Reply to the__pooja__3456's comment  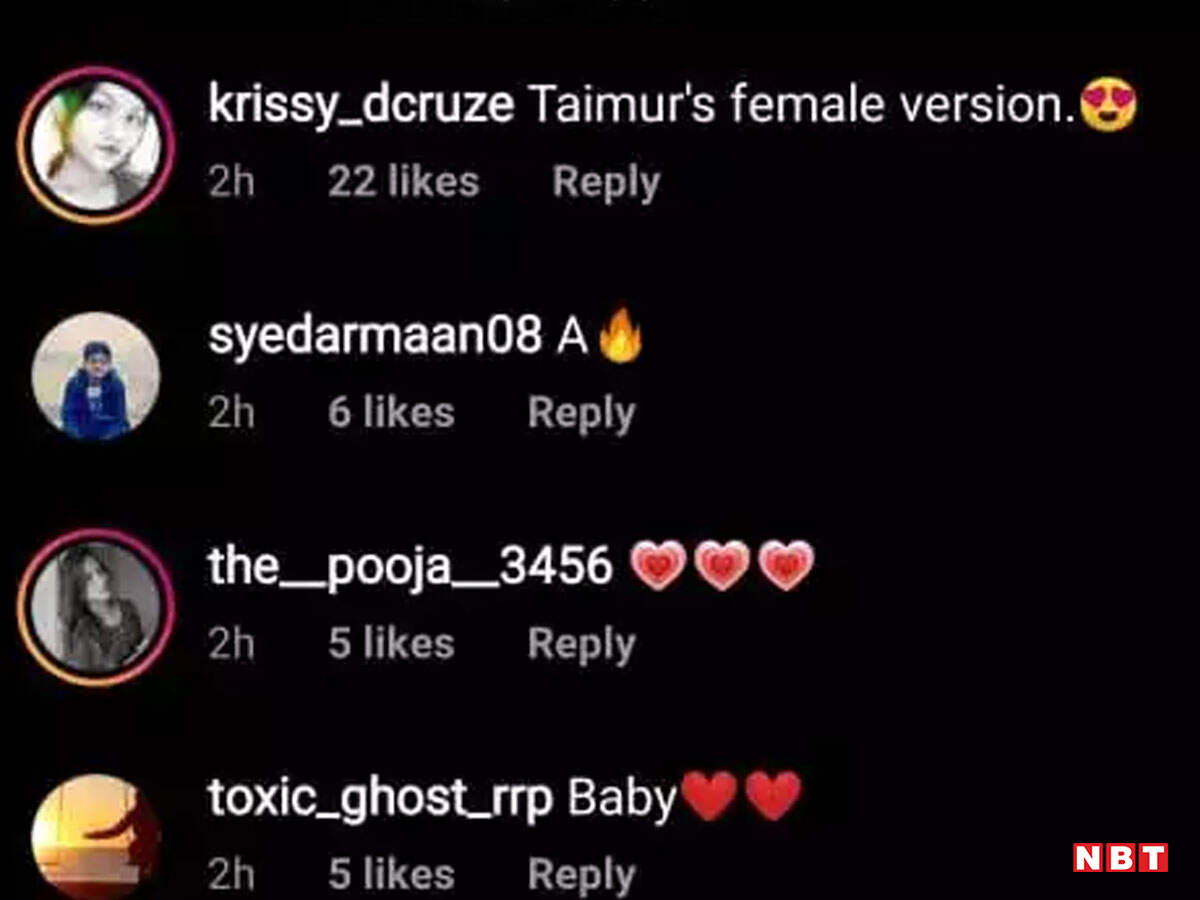581,645
